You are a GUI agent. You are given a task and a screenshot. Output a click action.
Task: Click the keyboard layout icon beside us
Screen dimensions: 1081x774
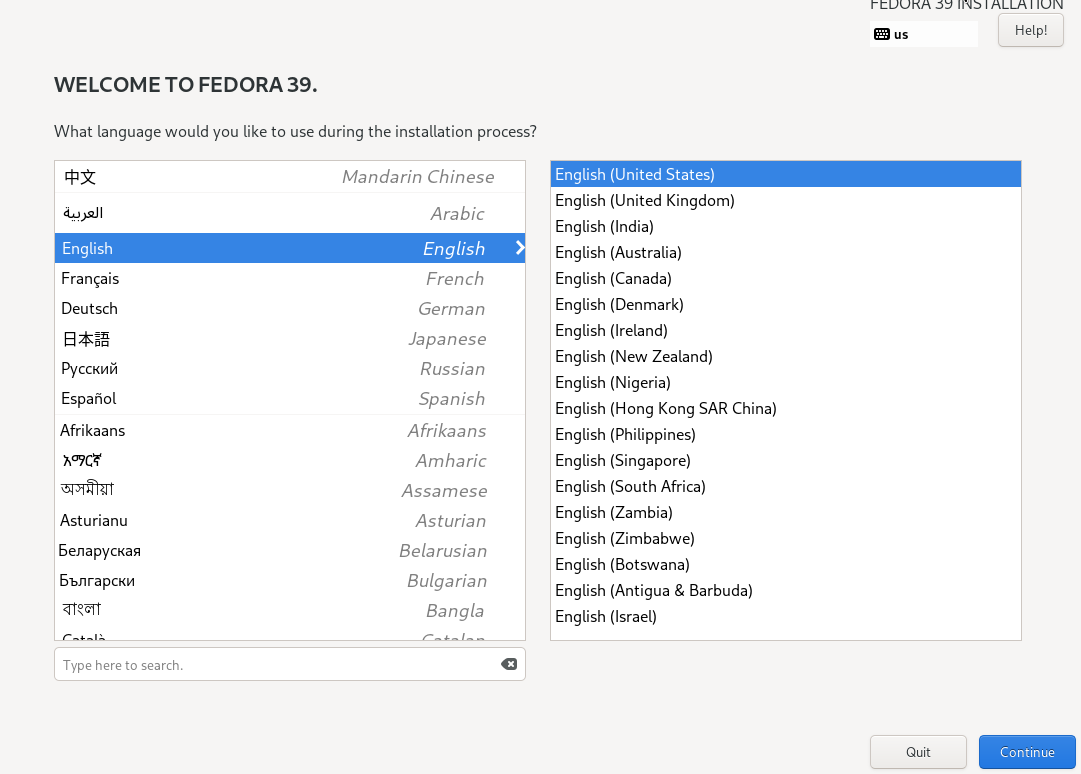(x=881, y=34)
